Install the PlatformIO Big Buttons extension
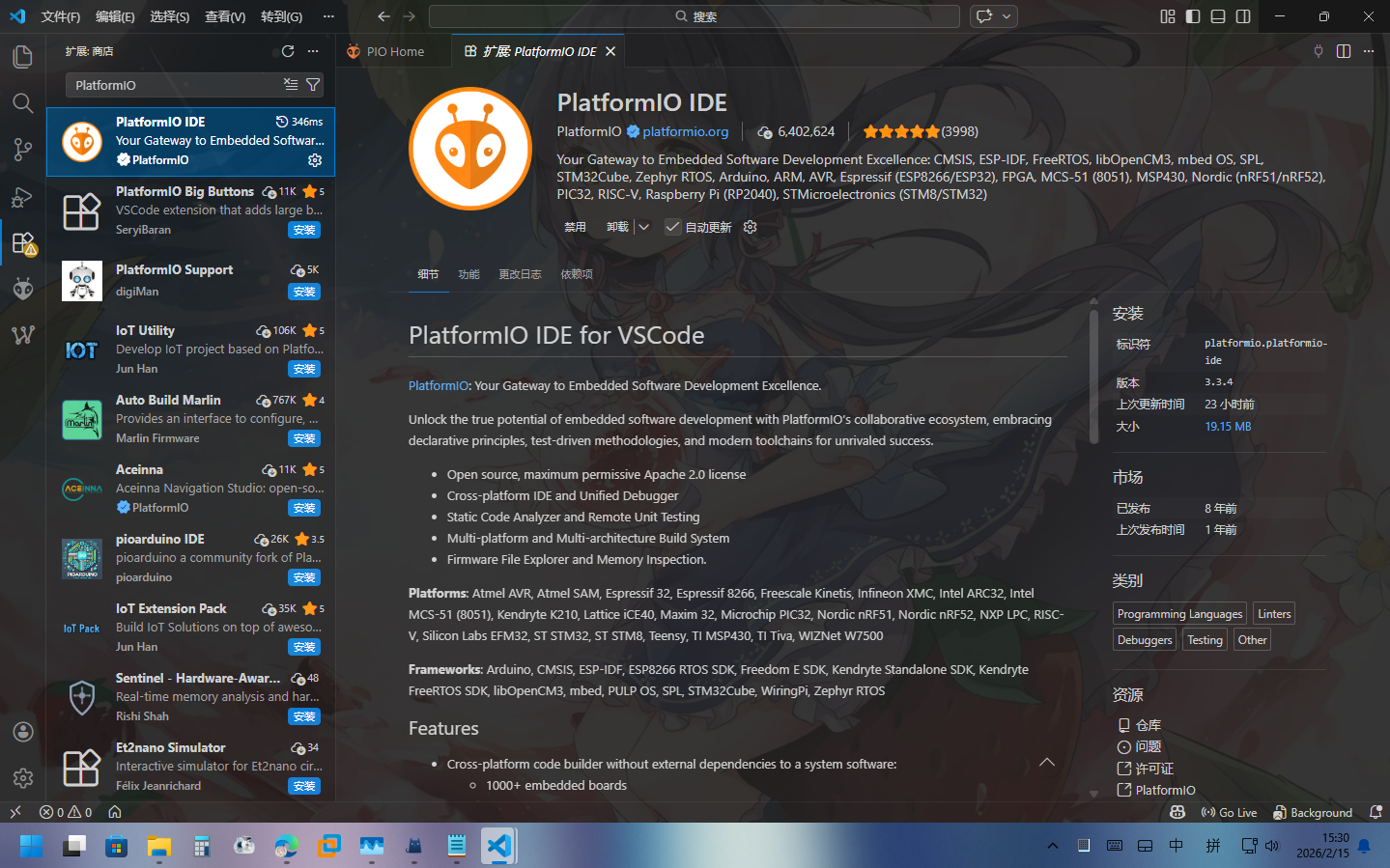The height and width of the screenshot is (868, 1390). pos(304,230)
